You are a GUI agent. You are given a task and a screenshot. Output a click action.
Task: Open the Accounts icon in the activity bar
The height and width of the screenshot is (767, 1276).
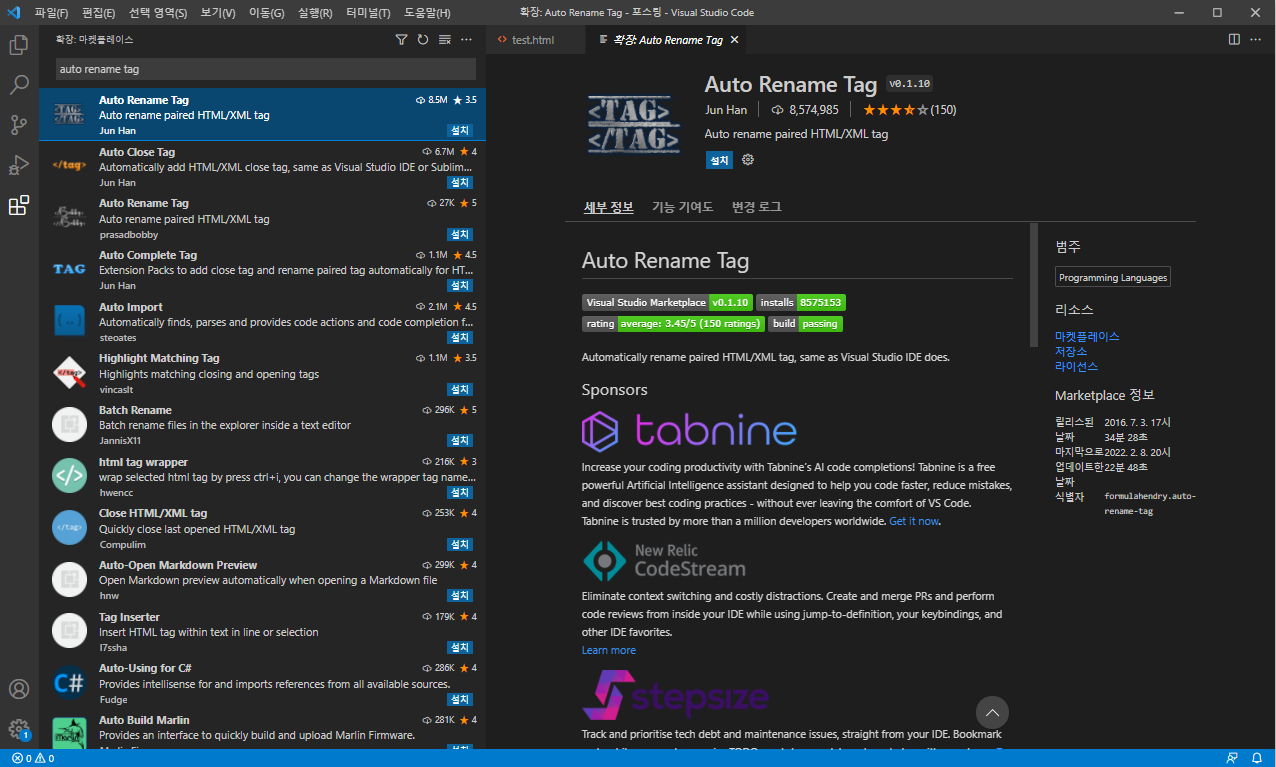18,688
